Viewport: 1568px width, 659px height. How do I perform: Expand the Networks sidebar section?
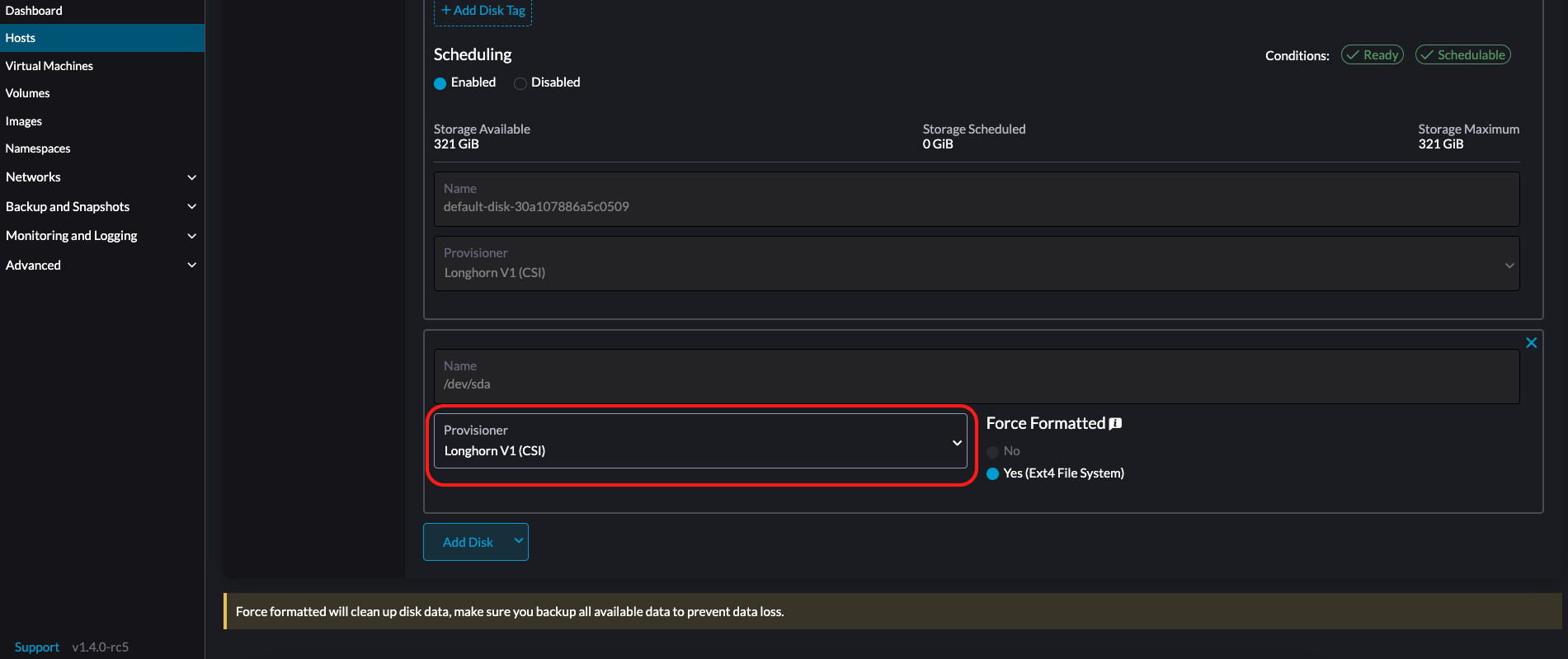click(x=192, y=177)
